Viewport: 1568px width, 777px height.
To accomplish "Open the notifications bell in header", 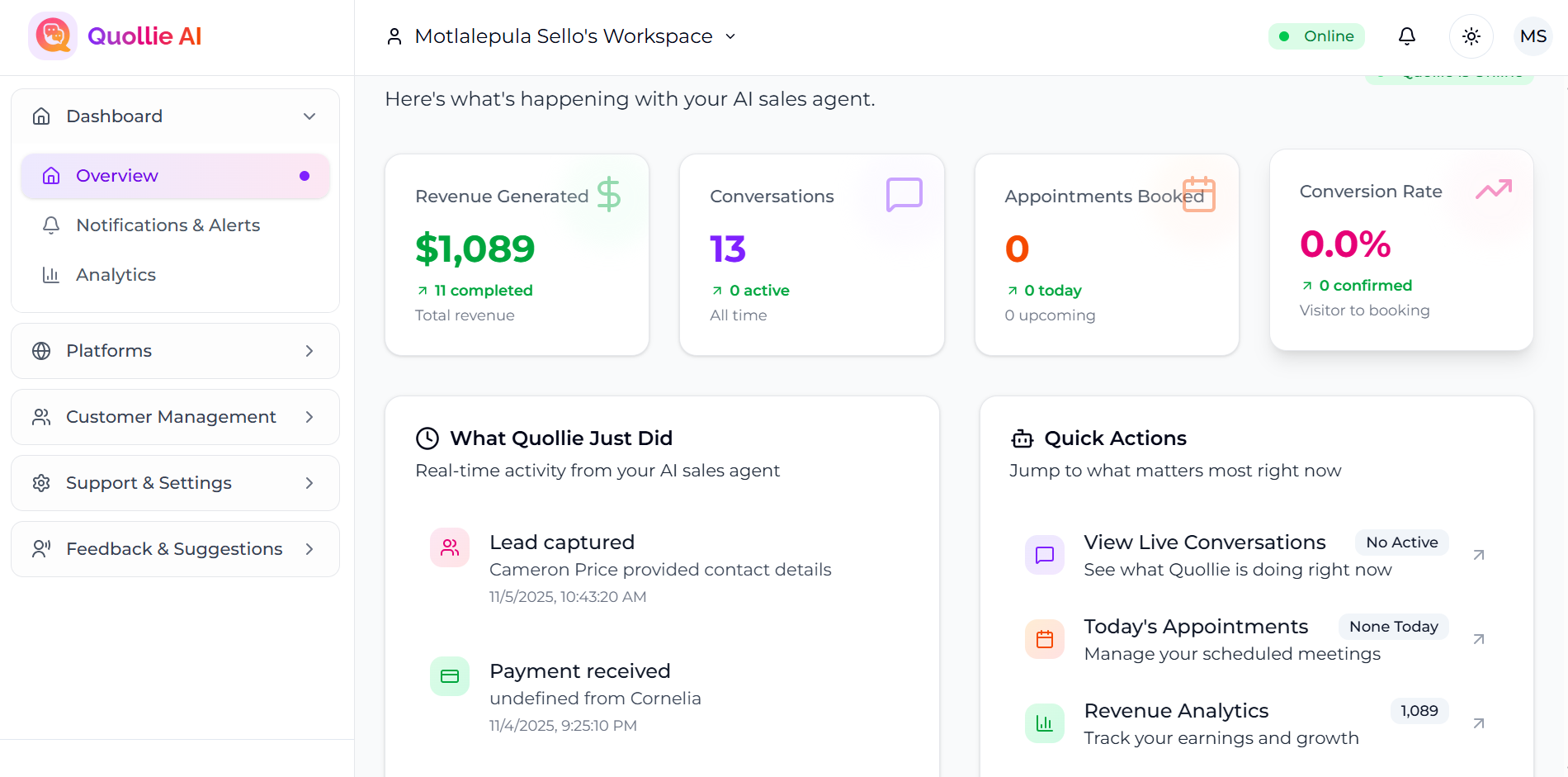I will (x=1407, y=36).
